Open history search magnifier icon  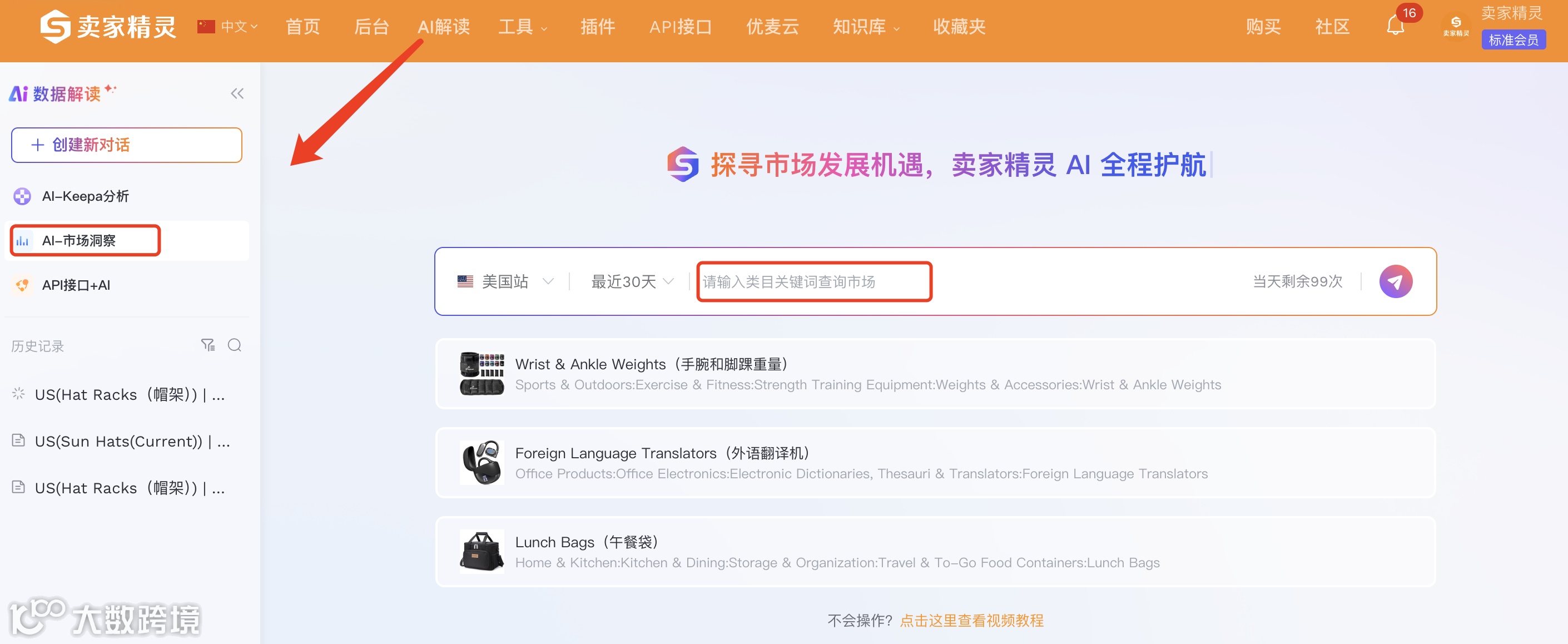234,345
